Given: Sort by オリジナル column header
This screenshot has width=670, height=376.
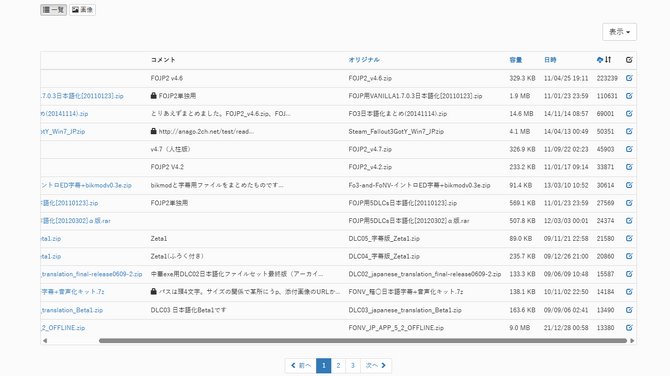Looking at the screenshot, I should point(364,60).
